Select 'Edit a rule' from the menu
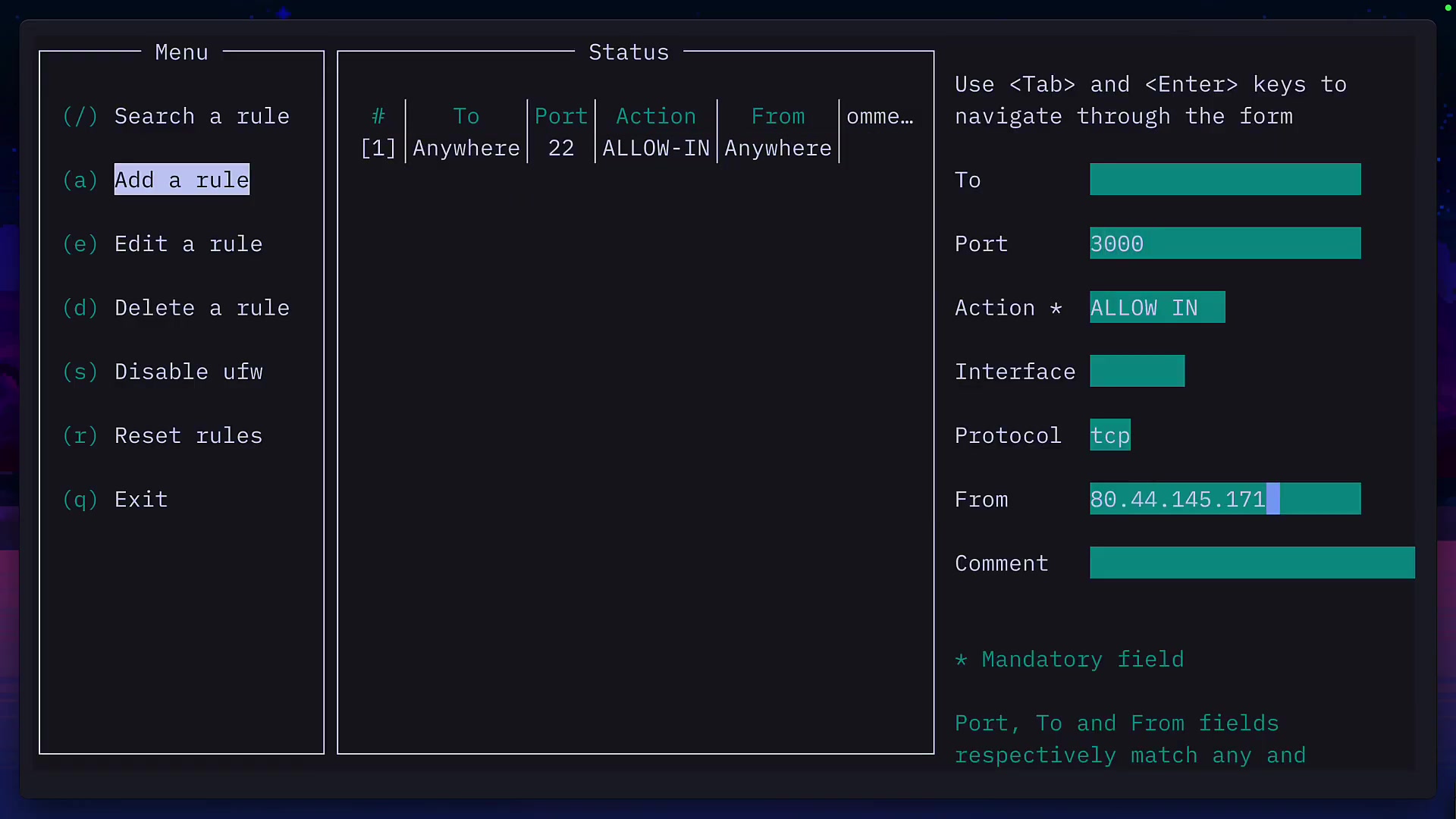The image size is (1456, 819). (188, 243)
